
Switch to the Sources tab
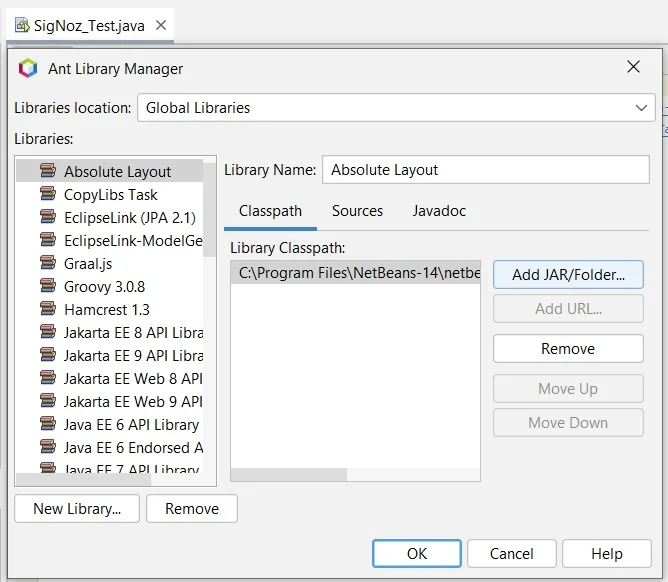point(357,211)
